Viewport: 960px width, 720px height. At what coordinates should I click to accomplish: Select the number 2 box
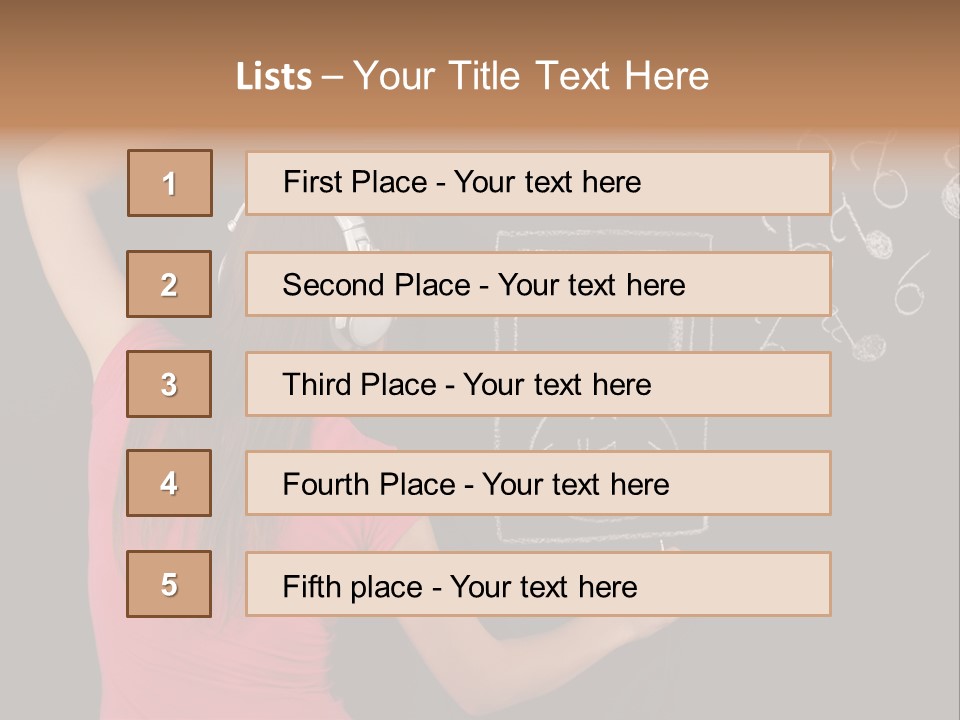click(x=169, y=284)
